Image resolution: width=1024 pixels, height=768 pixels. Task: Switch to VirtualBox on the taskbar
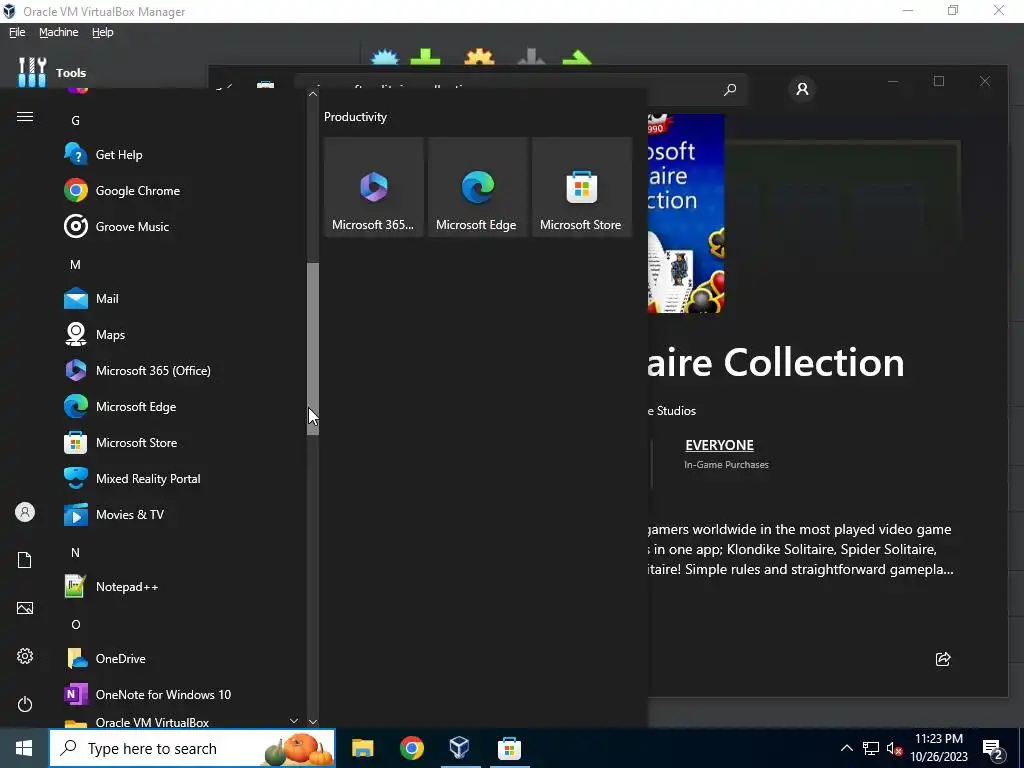pyautogui.click(x=460, y=748)
